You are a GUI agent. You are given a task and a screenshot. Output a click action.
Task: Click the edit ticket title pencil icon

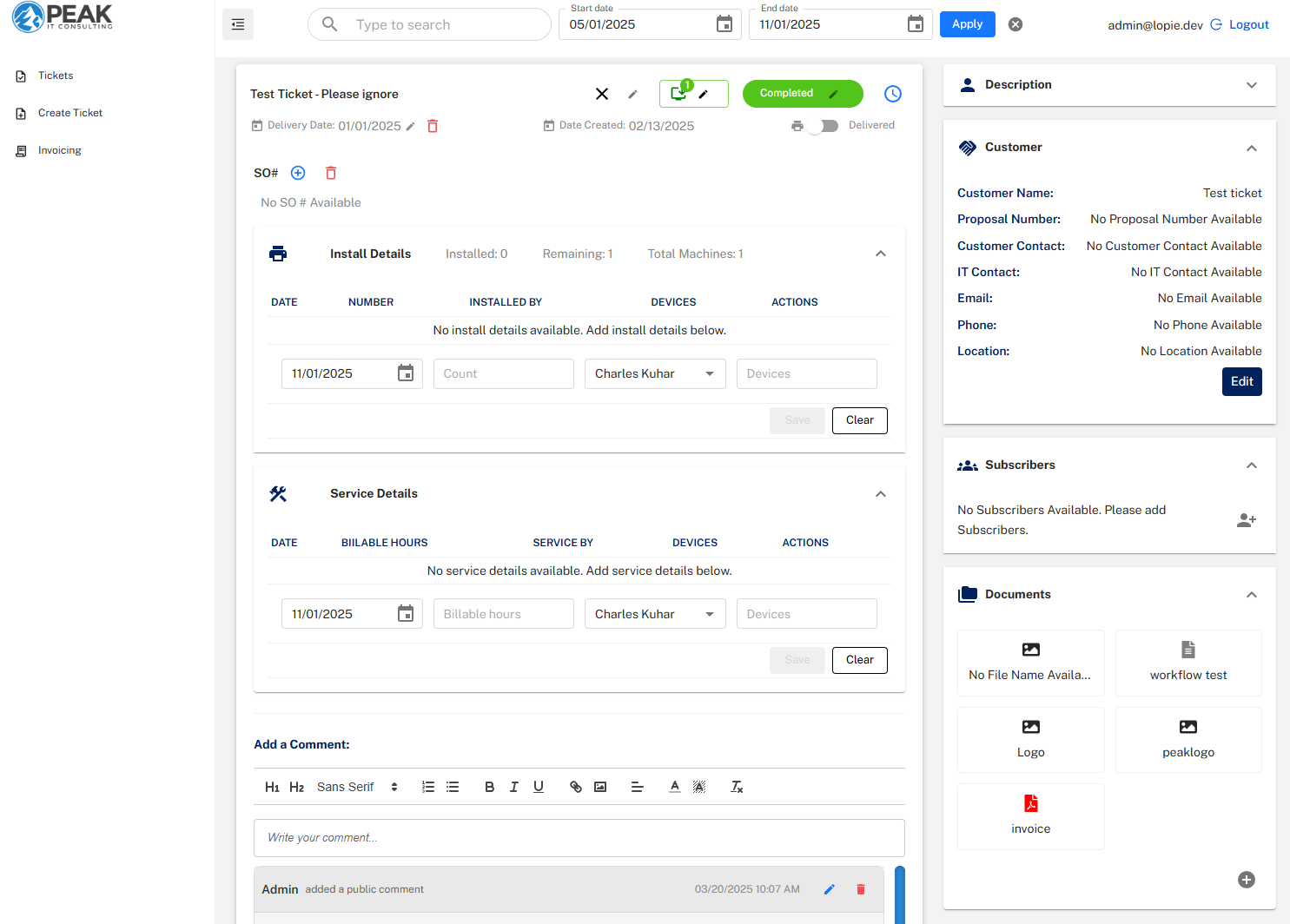[632, 94]
